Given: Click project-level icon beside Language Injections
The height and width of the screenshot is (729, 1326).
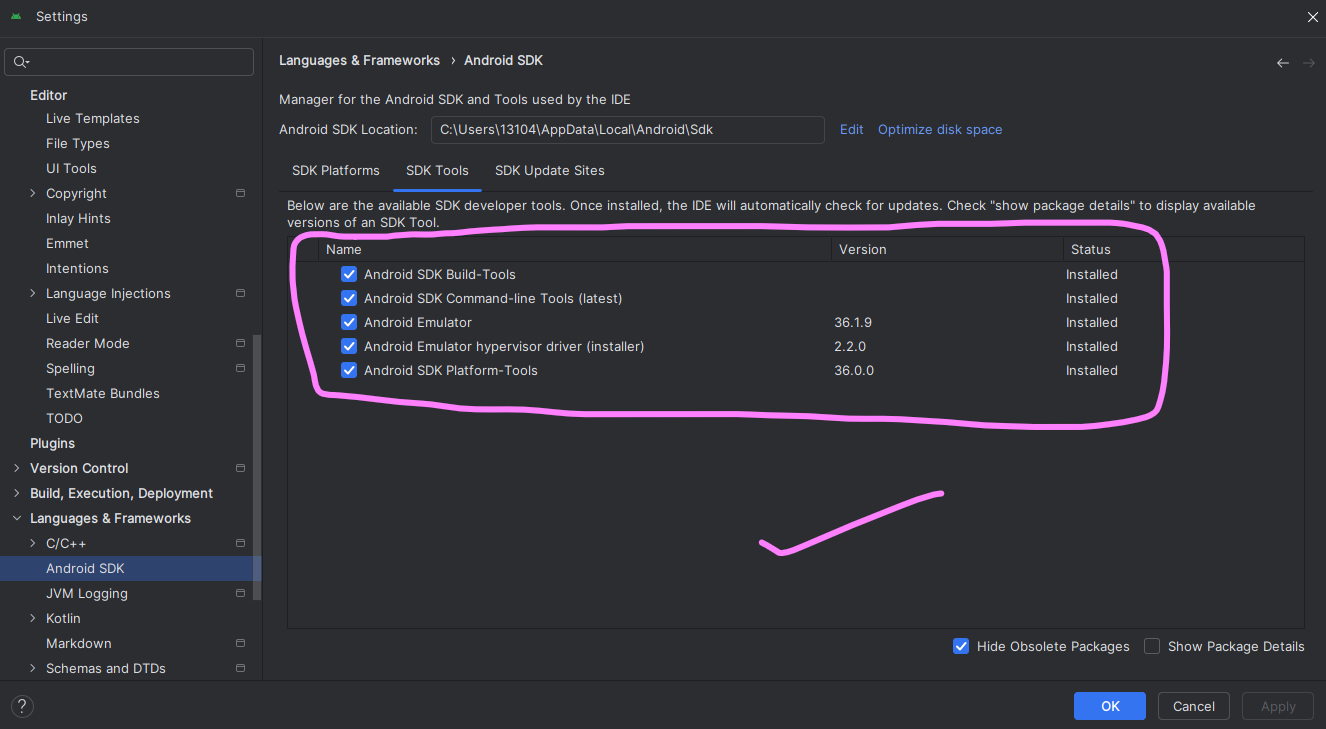Looking at the screenshot, I should coord(240,293).
